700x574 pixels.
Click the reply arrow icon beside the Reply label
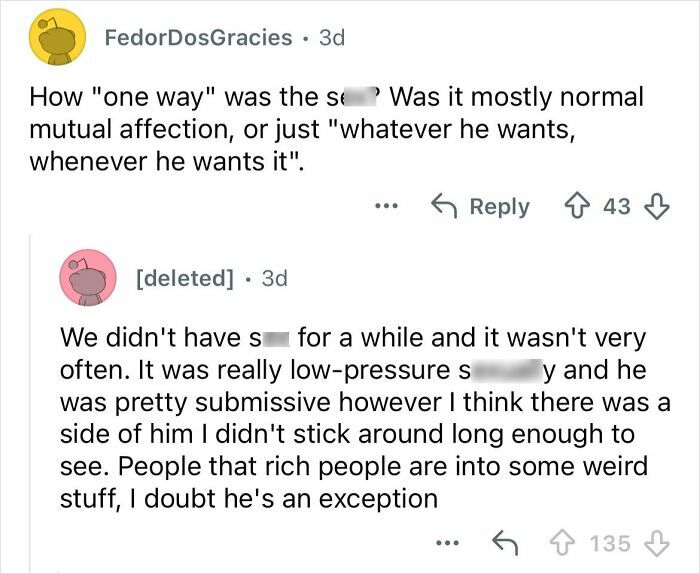coord(442,206)
